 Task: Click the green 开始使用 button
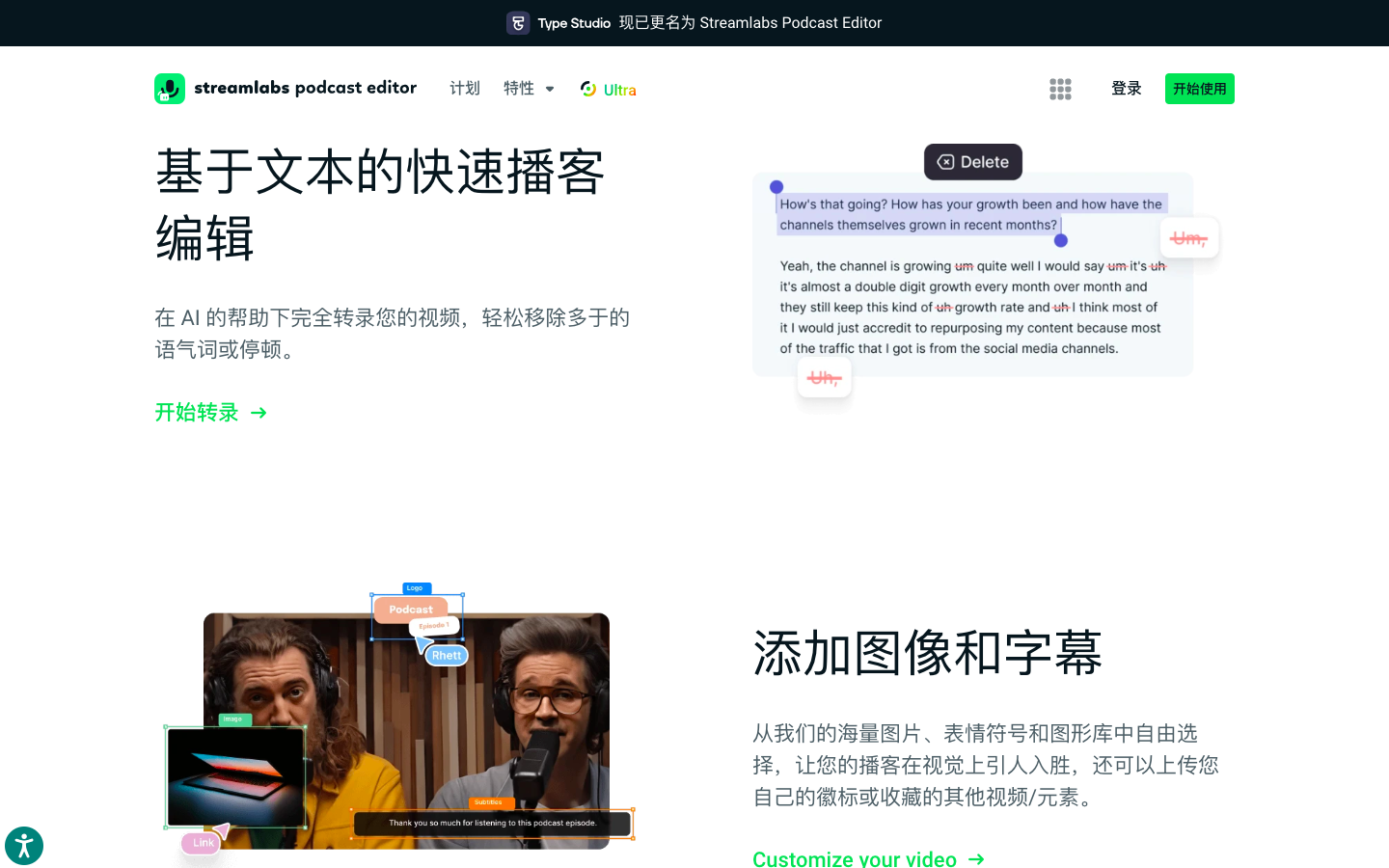[x=1200, y=89]
